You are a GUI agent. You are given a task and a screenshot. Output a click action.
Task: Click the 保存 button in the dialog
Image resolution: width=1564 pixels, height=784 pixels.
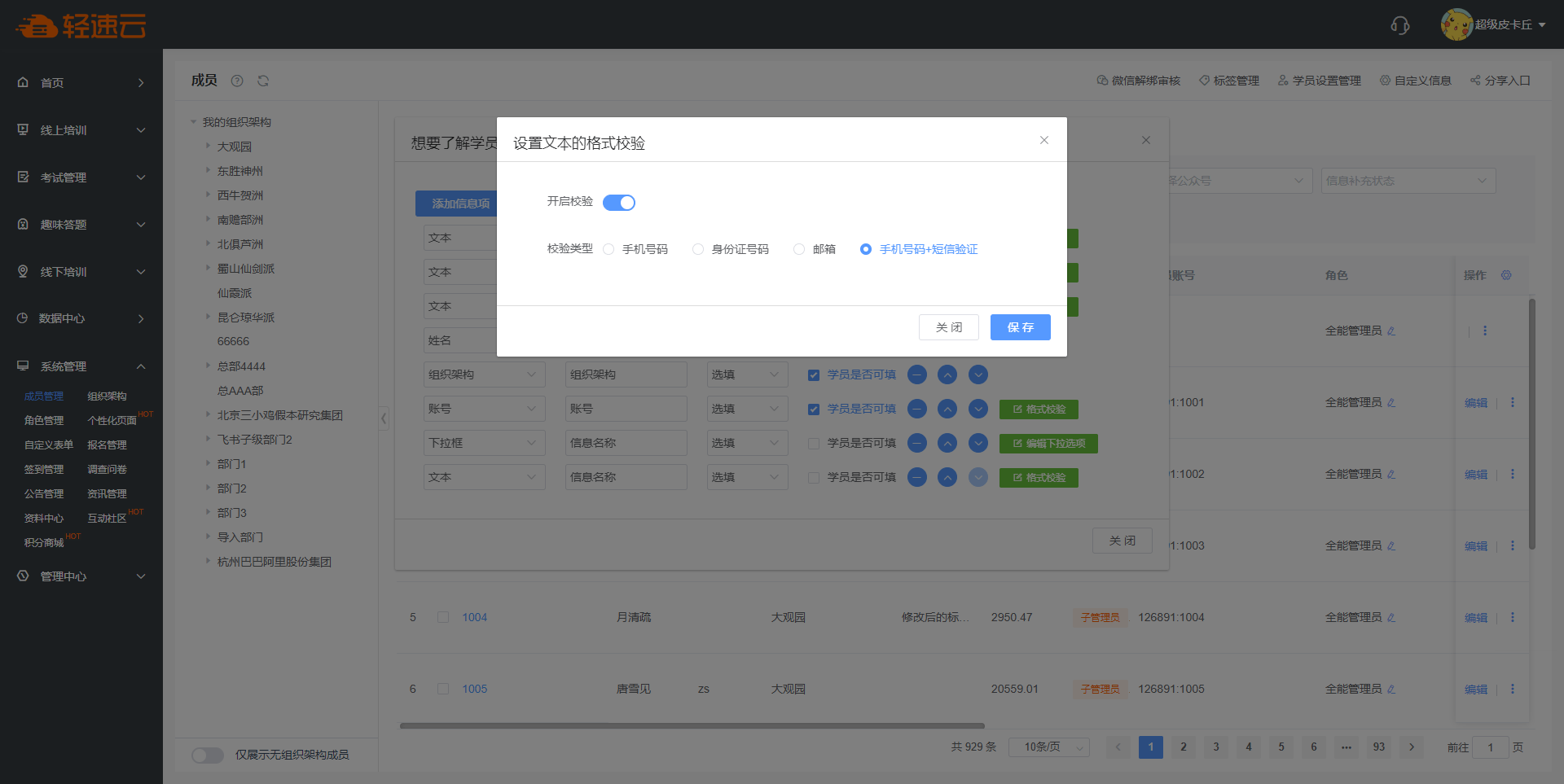[1020, 327]
